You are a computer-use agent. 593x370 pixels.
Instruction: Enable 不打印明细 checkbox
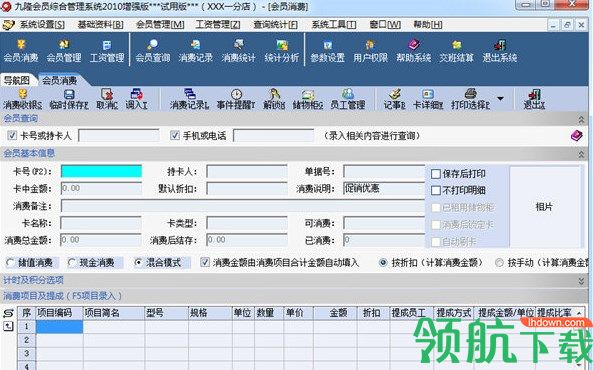pos(436,190)
